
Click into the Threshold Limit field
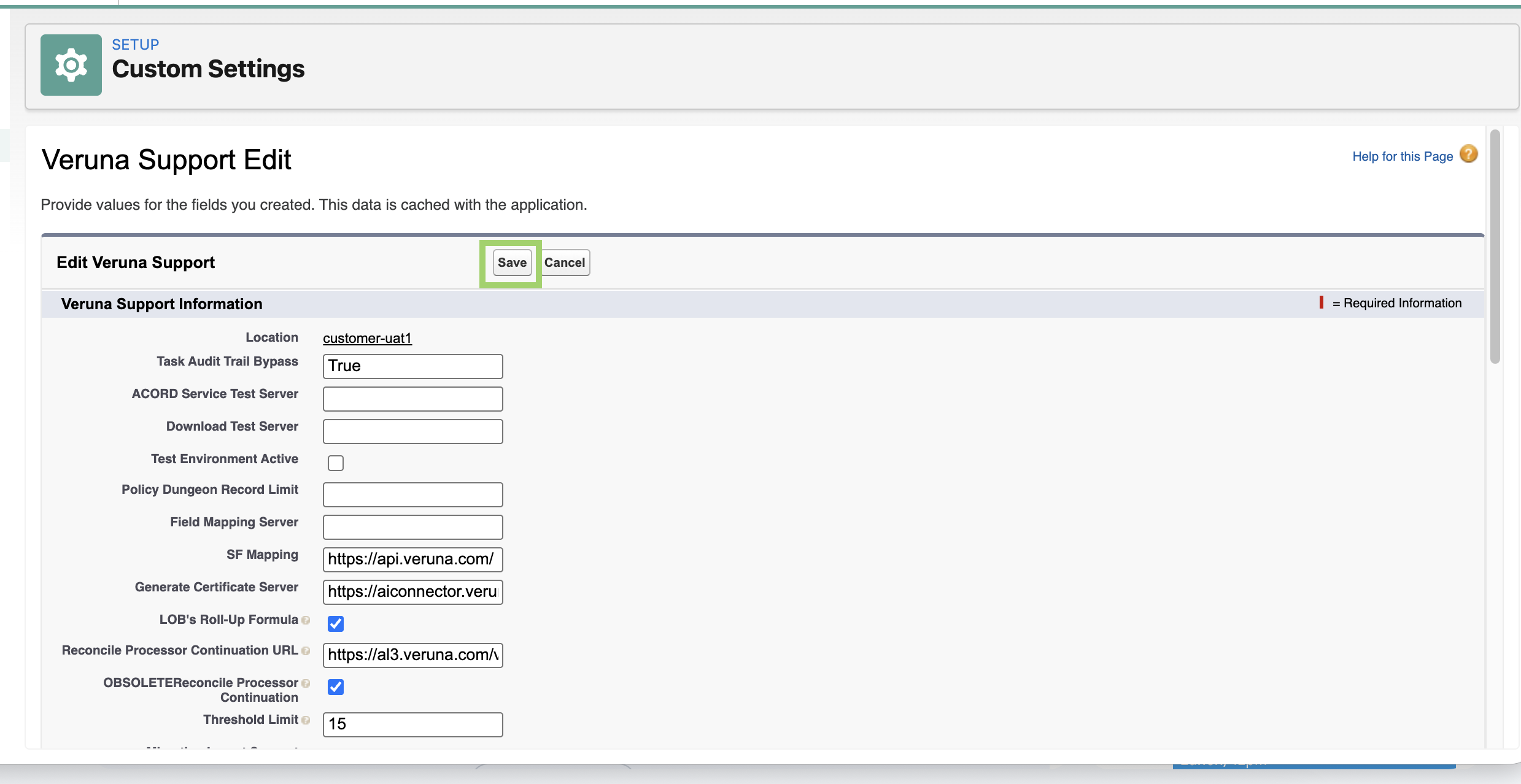[413, 724]
